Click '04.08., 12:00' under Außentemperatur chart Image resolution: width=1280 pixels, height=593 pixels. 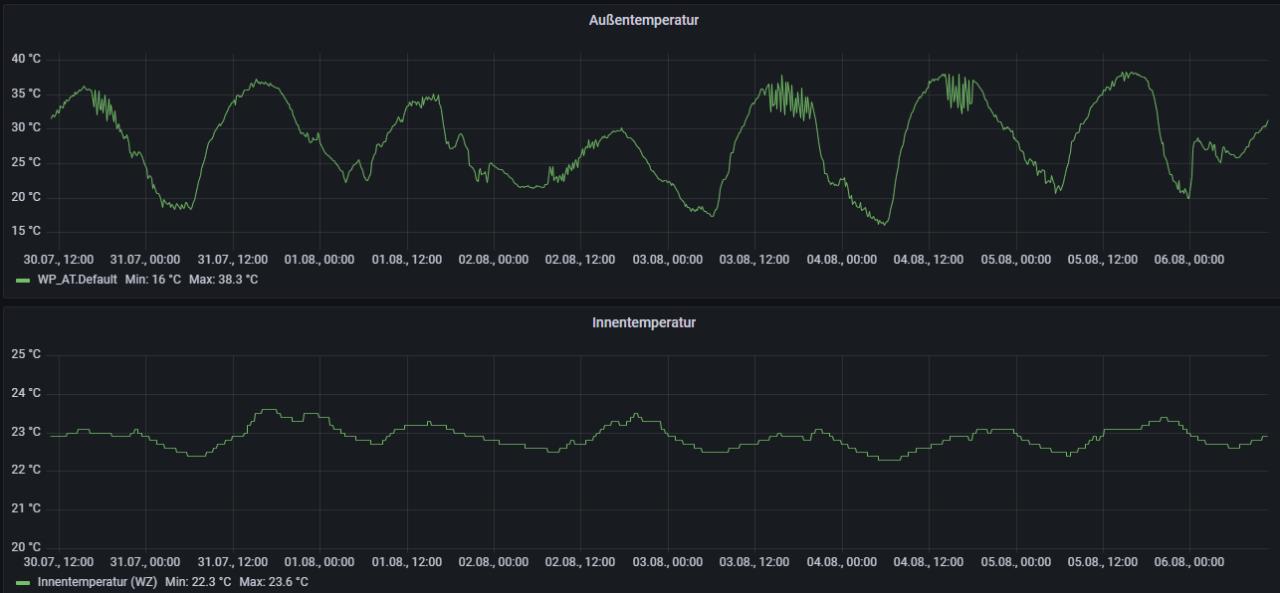(929, 259)
